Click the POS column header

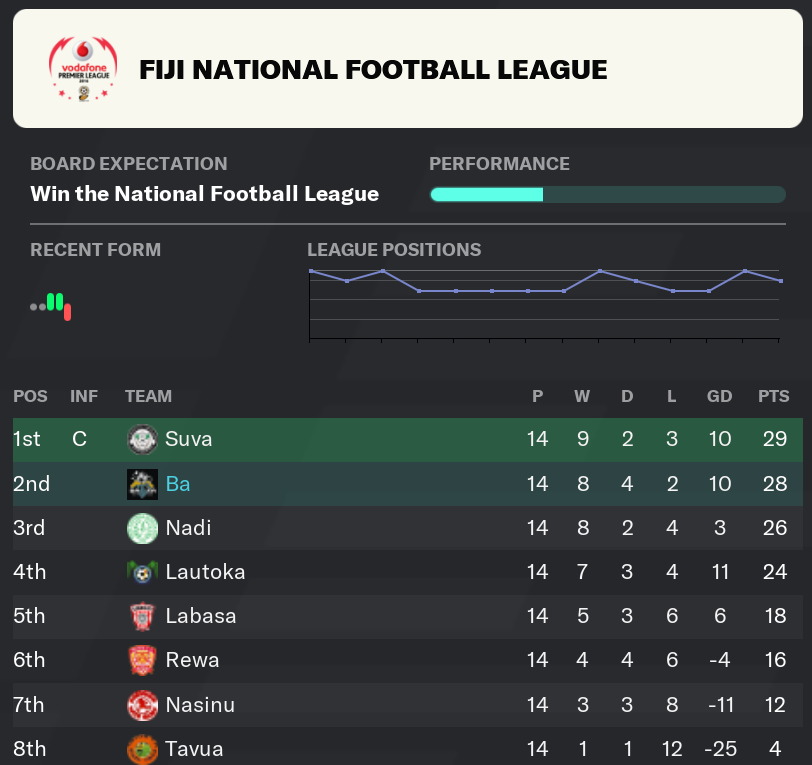(x=31, y=396)
